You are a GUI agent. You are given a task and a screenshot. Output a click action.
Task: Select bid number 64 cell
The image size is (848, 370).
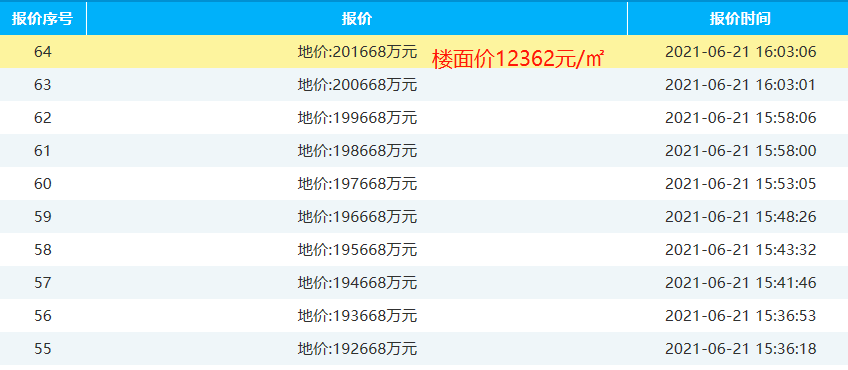43,52
